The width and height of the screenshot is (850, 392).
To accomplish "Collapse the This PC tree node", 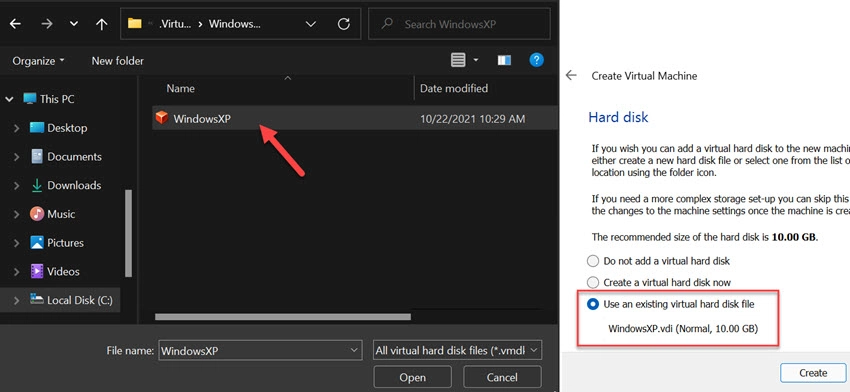I will pos(9,99).
